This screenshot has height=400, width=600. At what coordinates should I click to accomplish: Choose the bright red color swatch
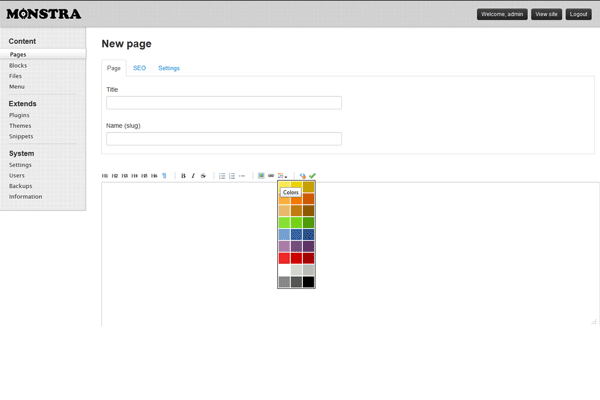point(285,258)
